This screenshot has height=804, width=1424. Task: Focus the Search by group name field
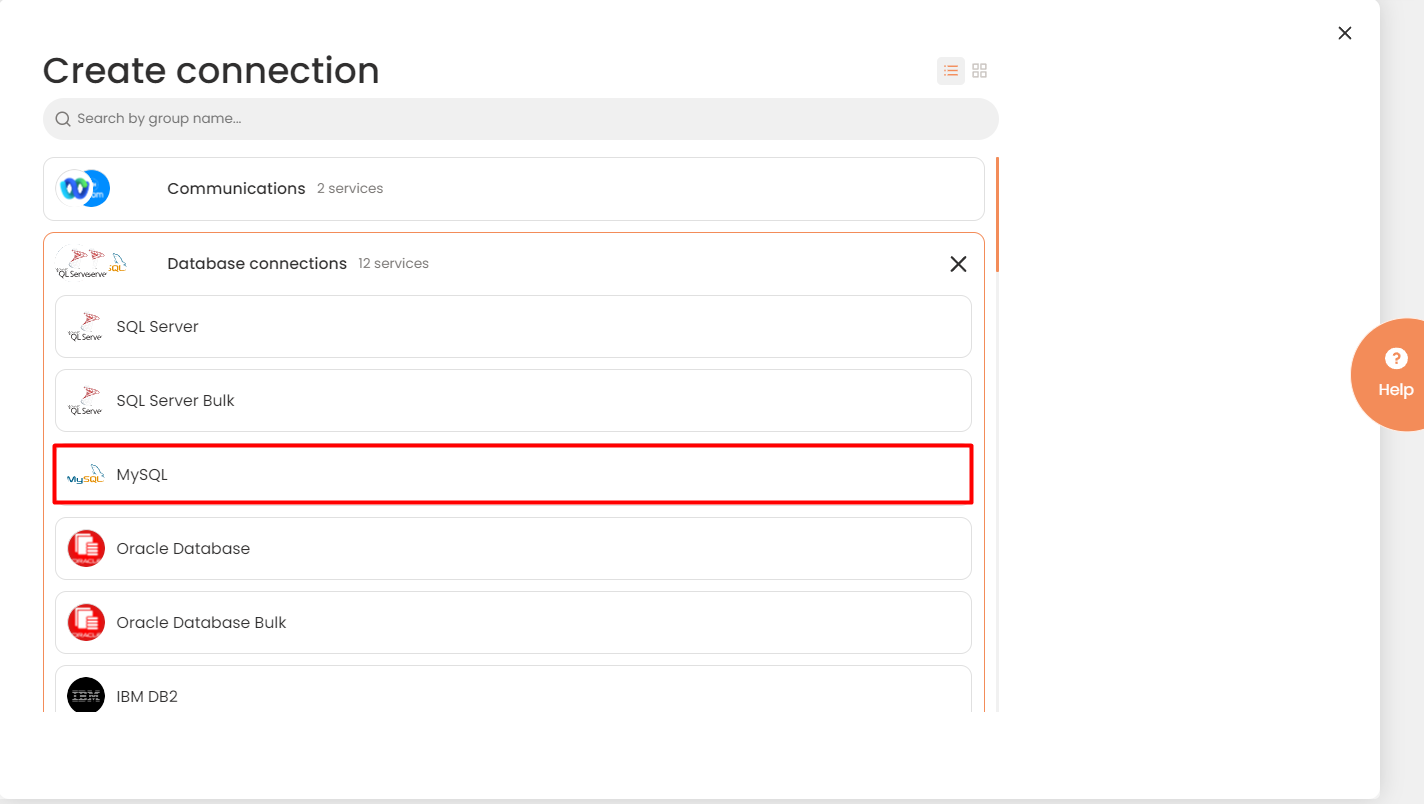(520, 119)
